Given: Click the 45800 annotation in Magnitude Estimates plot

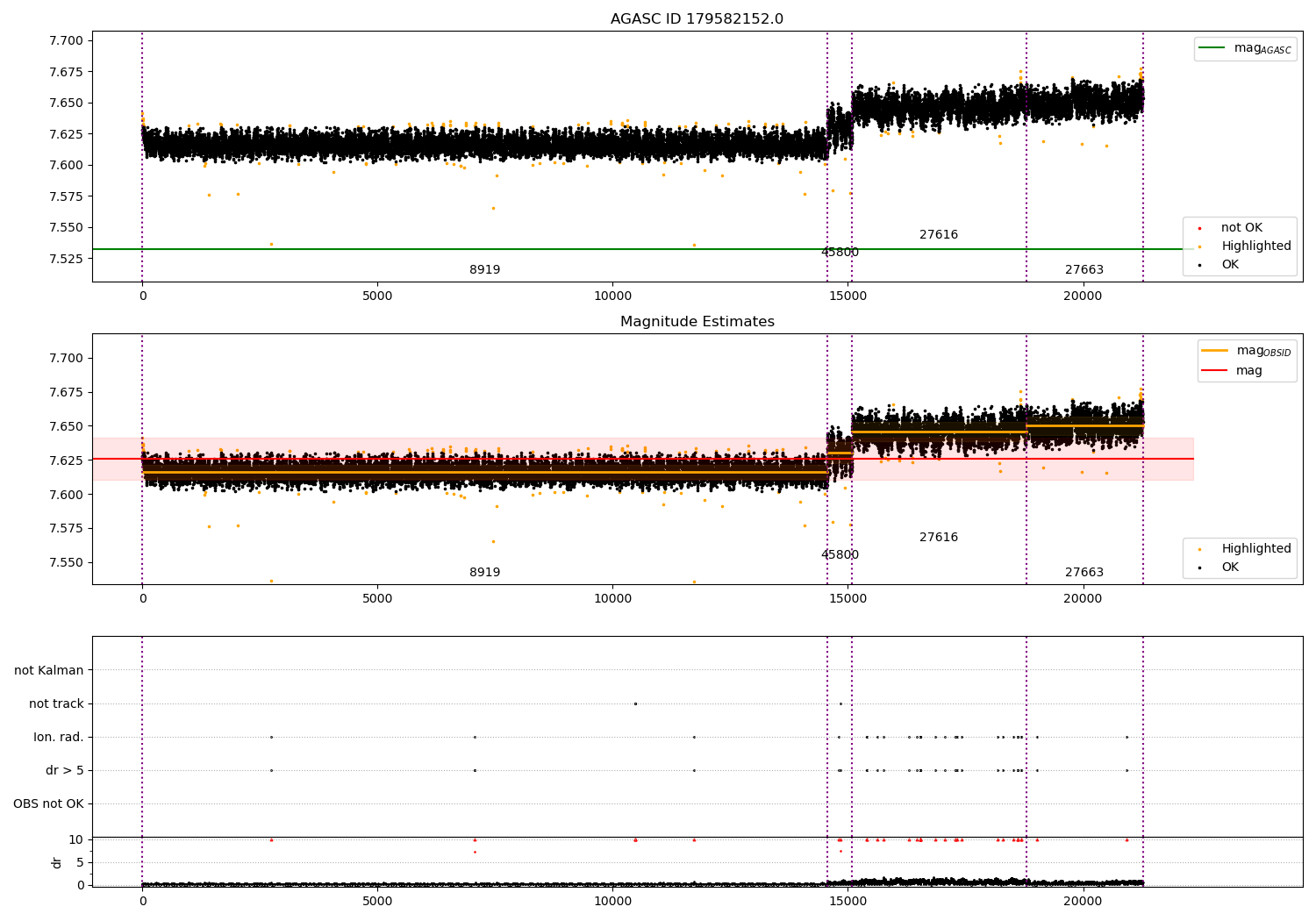Looking at the screenshot, I should (x=840, y=555).
